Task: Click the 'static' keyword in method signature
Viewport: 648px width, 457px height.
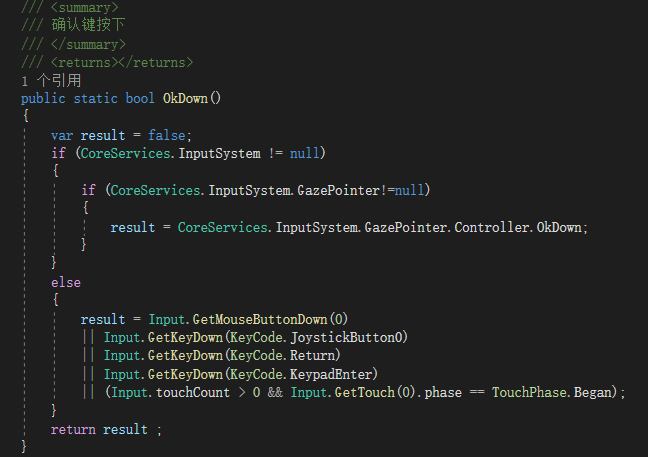Action: coord(95,99)
